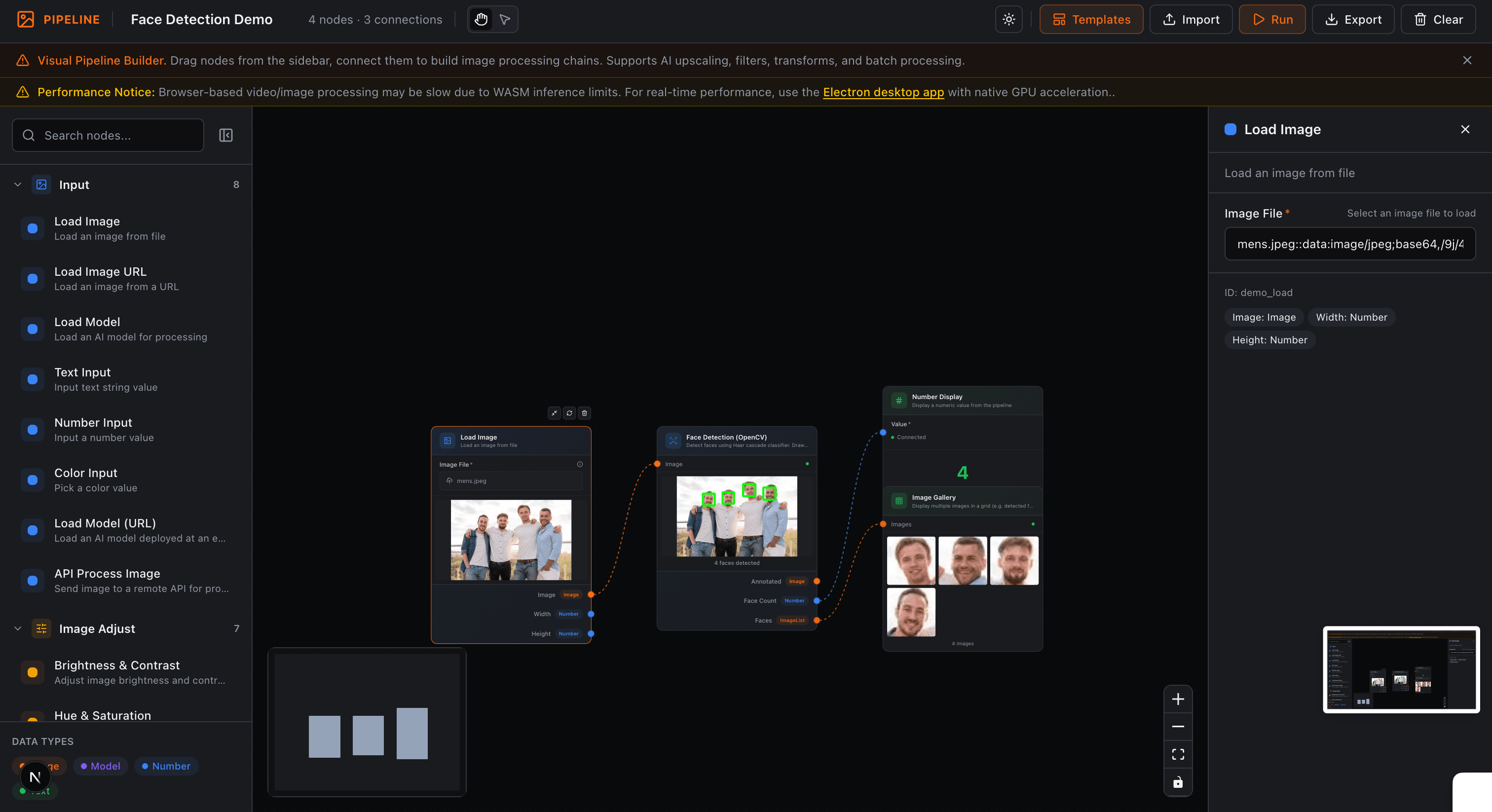Collapse the left node sidebar
The image size is (1492, 812).
pyautogui.click(x=226, y=135)
